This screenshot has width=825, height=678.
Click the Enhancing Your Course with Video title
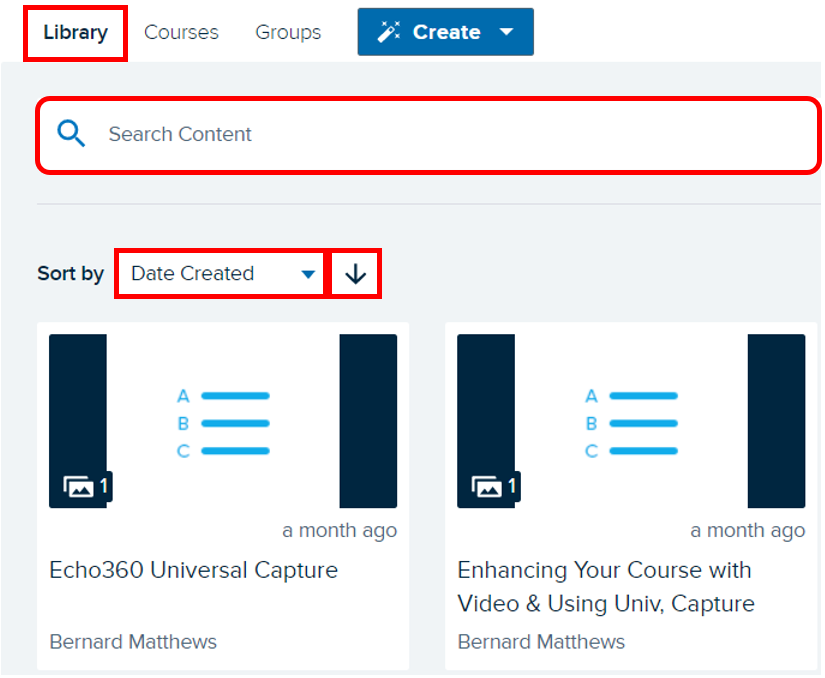click(606, 587)
